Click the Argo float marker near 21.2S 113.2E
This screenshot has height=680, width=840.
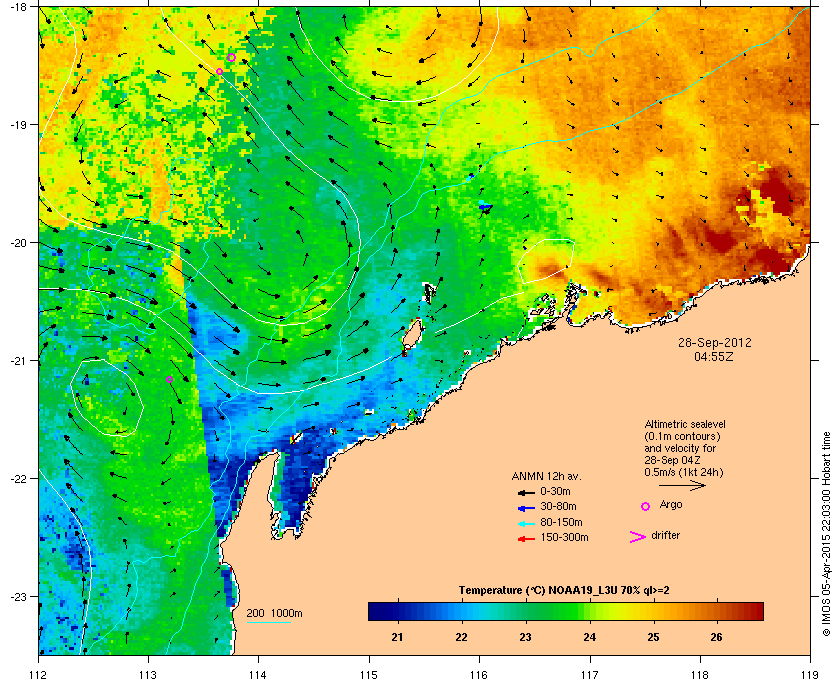pyautogui.click(x=169, y=379)
